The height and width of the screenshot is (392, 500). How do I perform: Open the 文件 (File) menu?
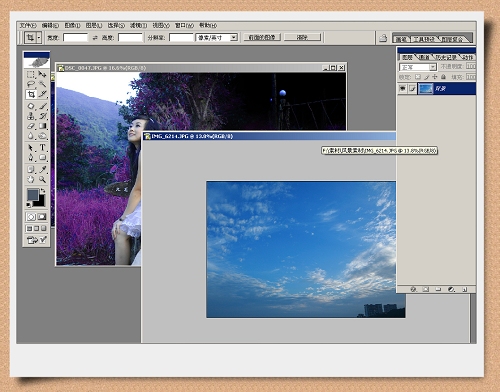coord(28,25)
